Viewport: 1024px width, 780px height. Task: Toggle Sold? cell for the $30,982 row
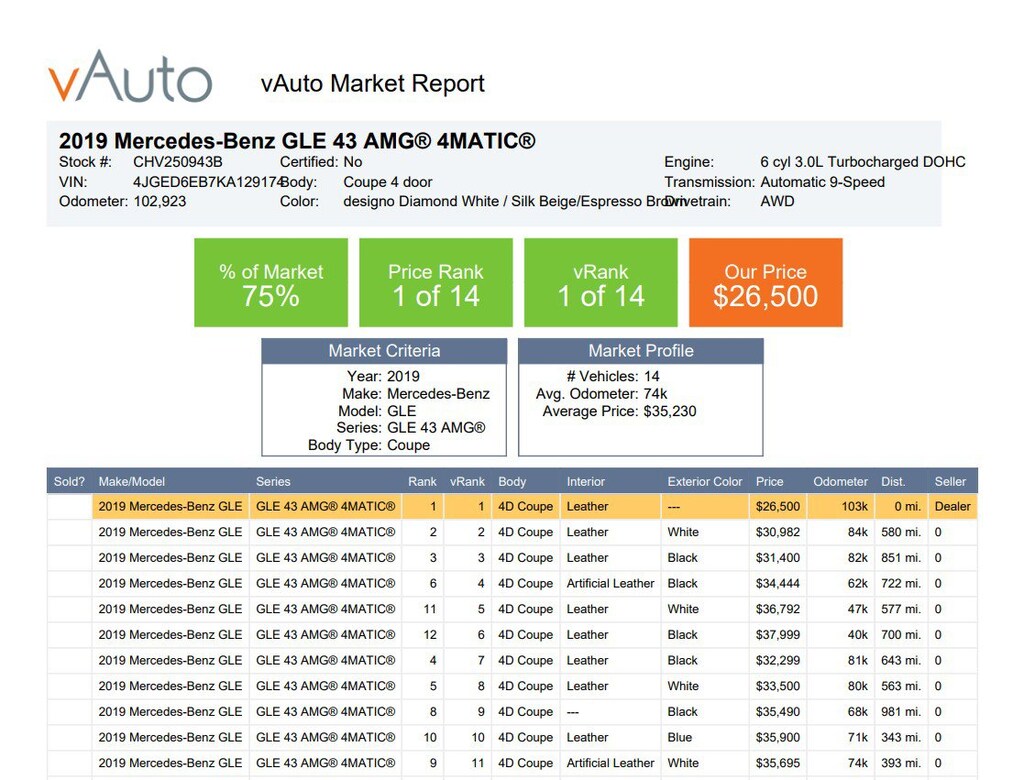[69, 533]
